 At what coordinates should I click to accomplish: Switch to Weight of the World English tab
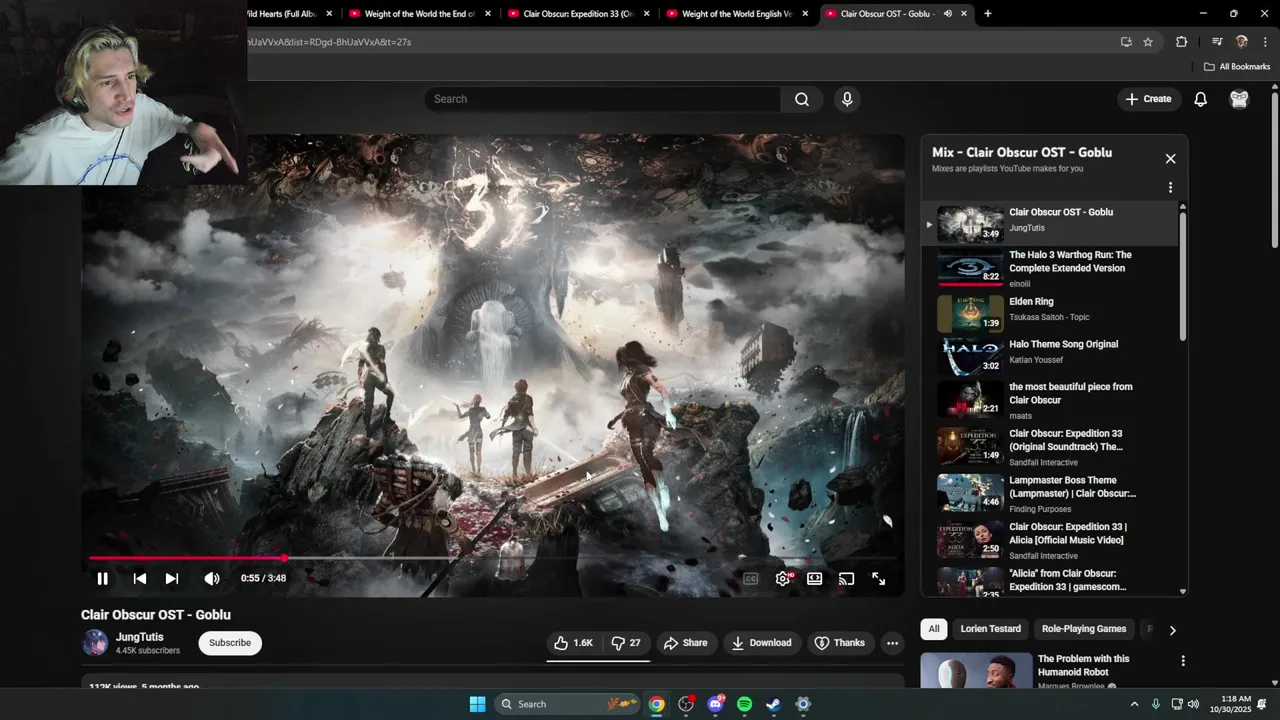pos(737,14)
